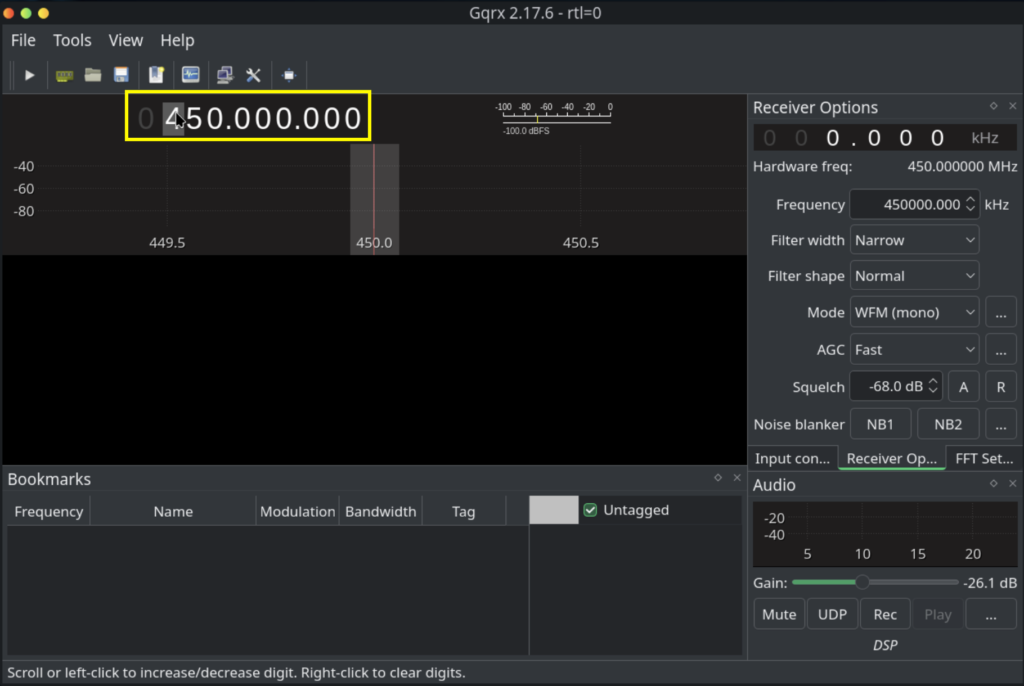Open I/O device configuration (green card icon)
Screen dimensions: 1024x686
point(64,75)
